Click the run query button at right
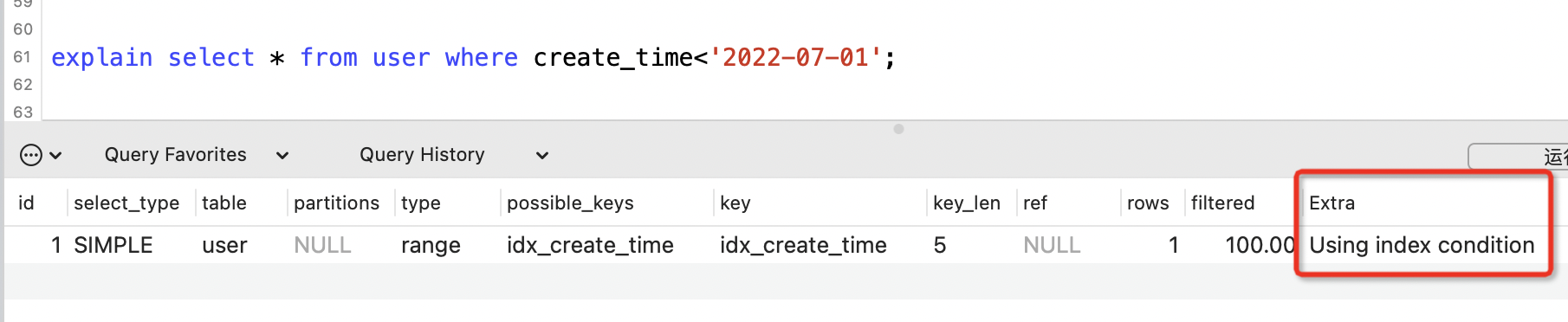This screenshot has height=322, width=1568. (x=1518, y=157)
